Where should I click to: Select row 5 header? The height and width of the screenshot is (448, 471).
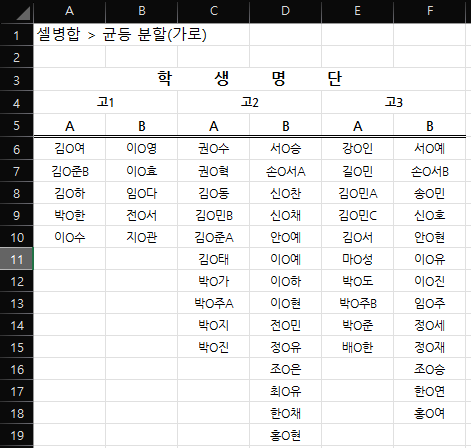click(x=17, y=125)
